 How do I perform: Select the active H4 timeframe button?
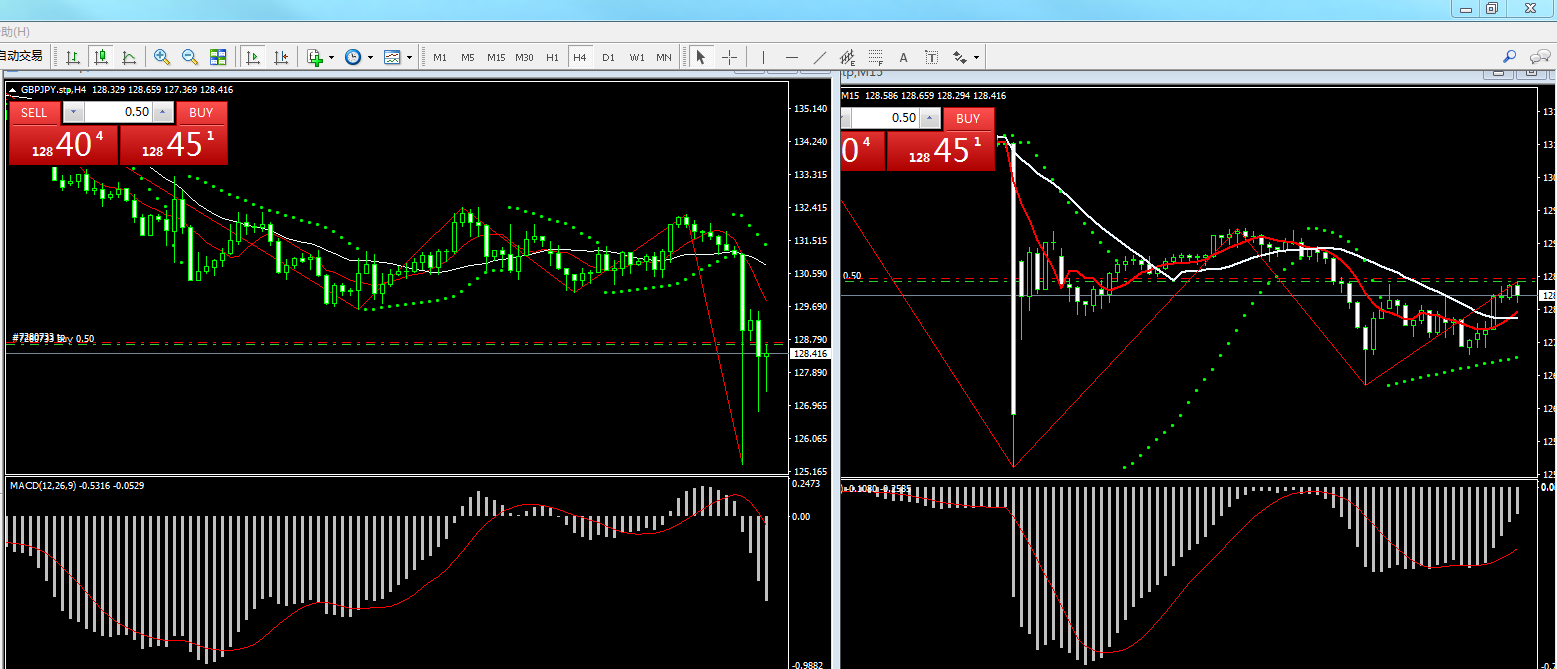580,57
